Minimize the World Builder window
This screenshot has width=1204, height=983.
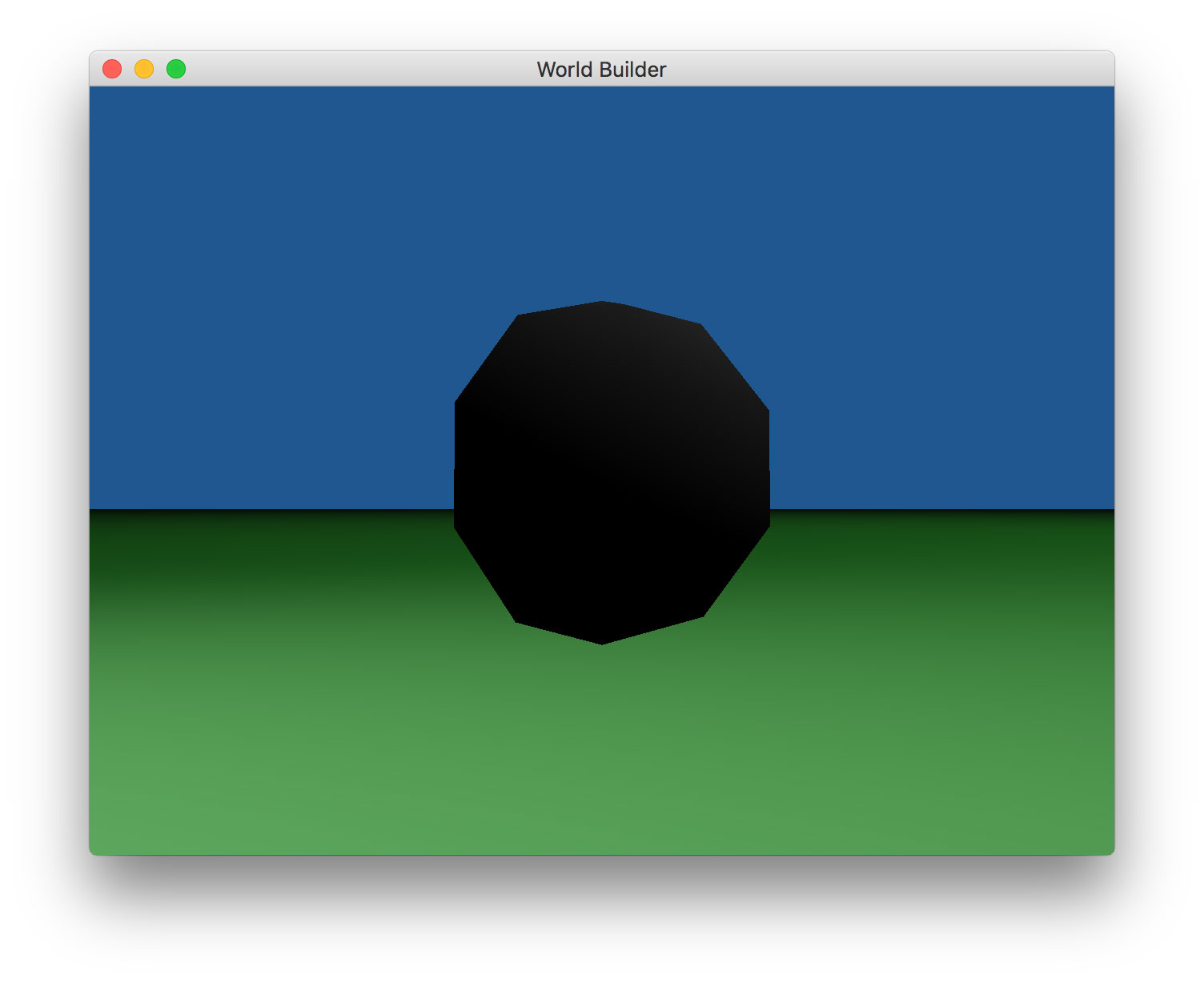coord(144,69)
